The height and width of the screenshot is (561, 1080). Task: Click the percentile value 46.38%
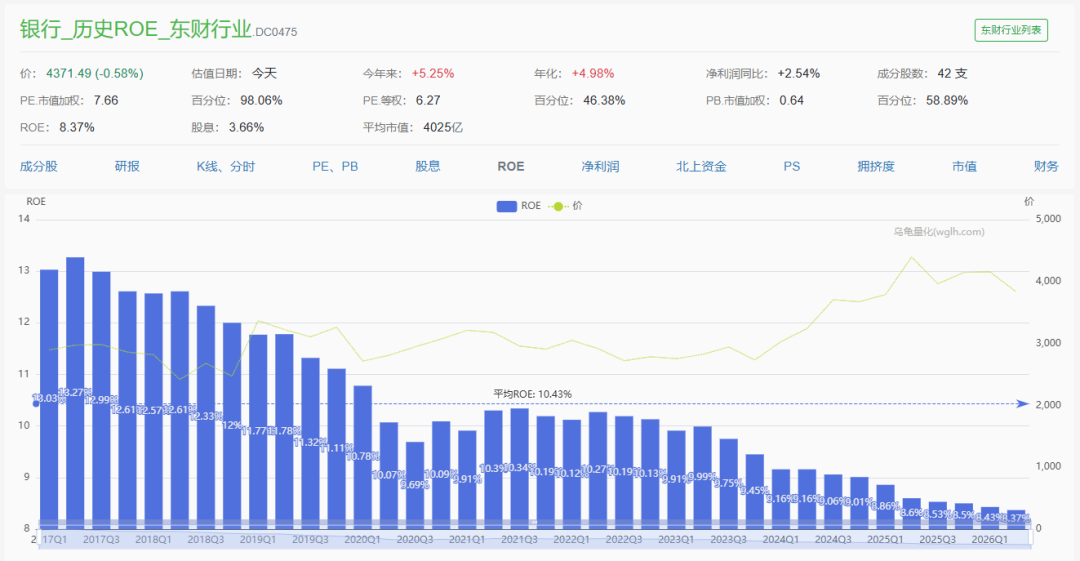(x=604, y=100)
